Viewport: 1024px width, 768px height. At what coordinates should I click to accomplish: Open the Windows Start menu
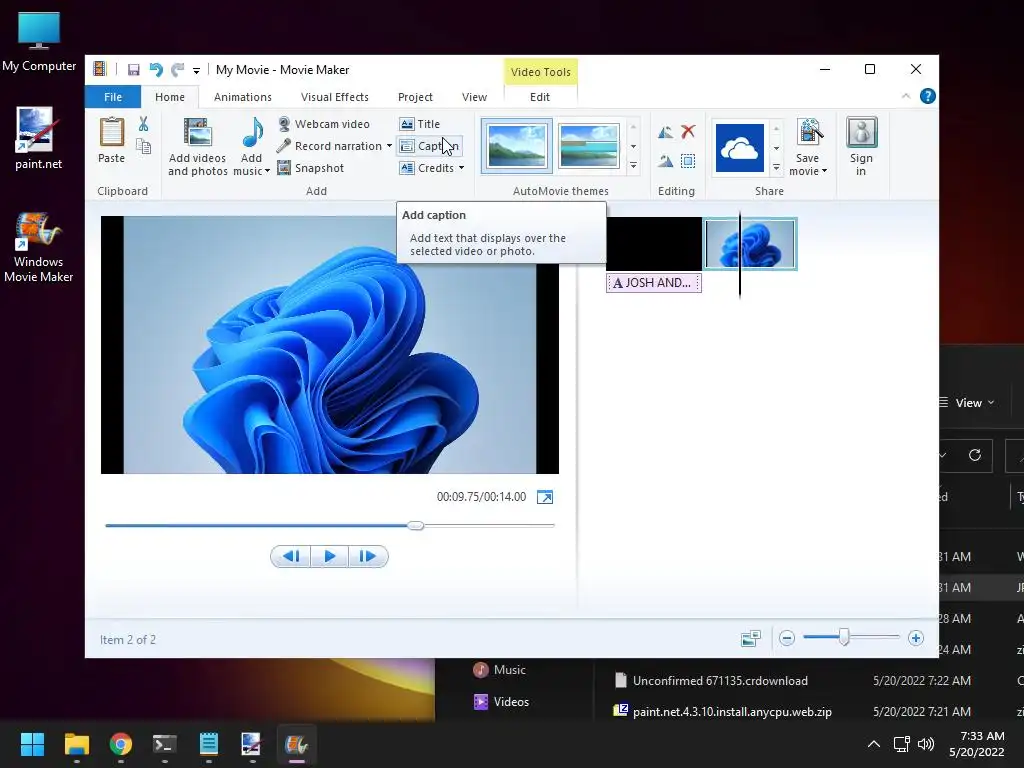pos(32,744)
